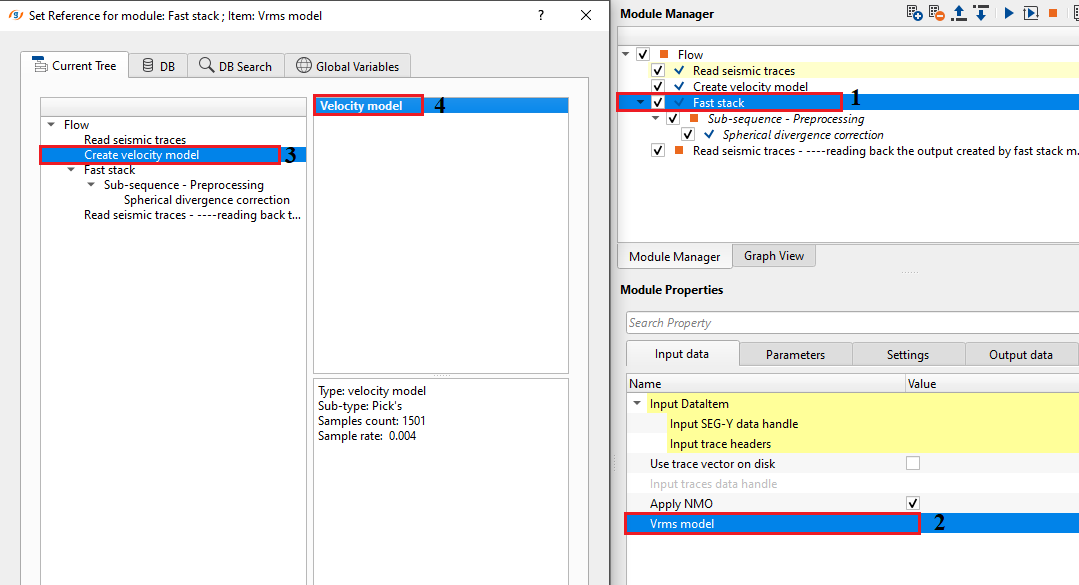Screen dimensions: 1079x585
Task: Open the DB Search tab
Action: click(x=236, y=65)
